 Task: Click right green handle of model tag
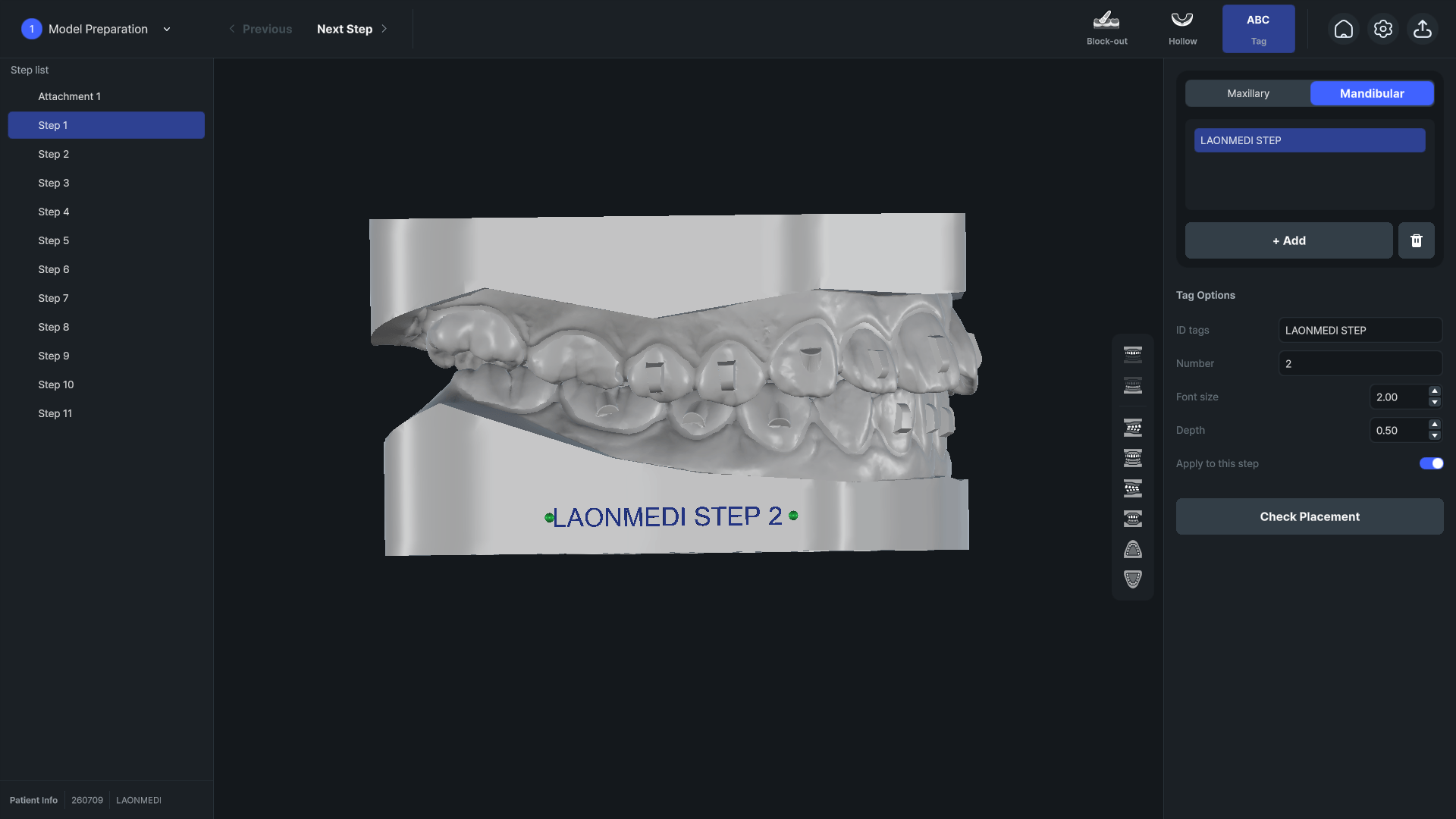pyautogui.click(x=793, y=516)
